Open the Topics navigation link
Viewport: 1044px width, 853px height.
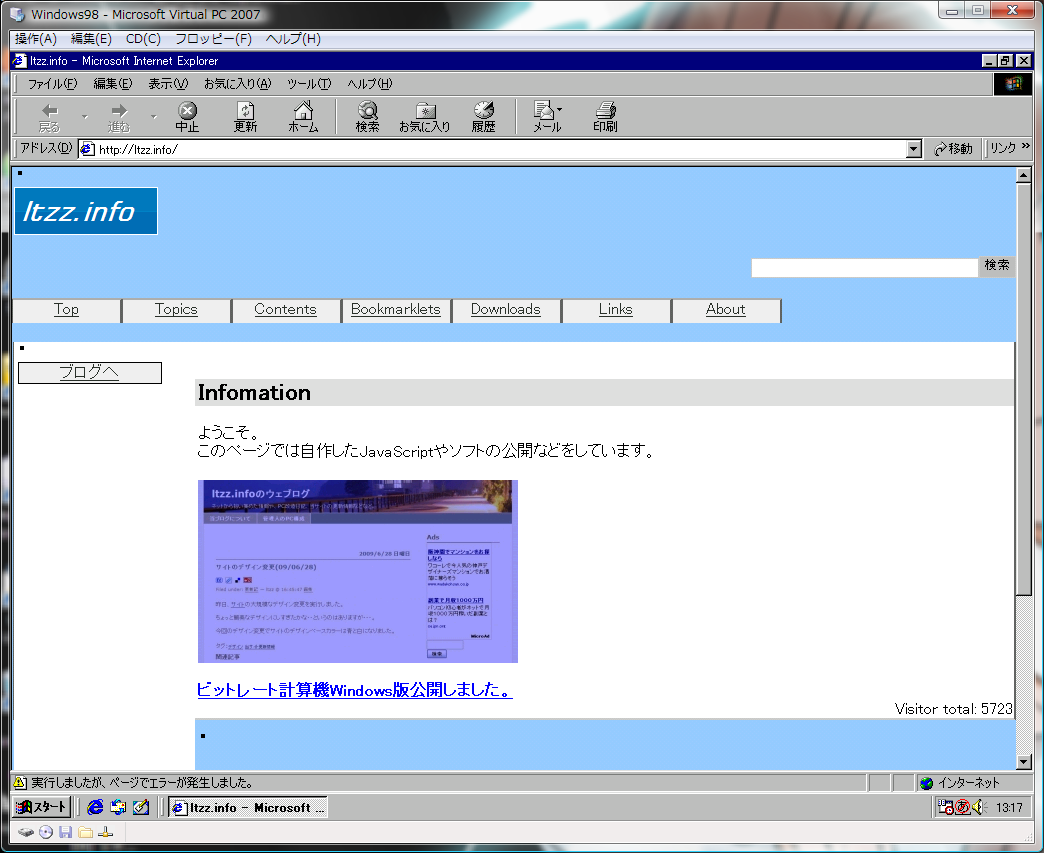(176, 309)
